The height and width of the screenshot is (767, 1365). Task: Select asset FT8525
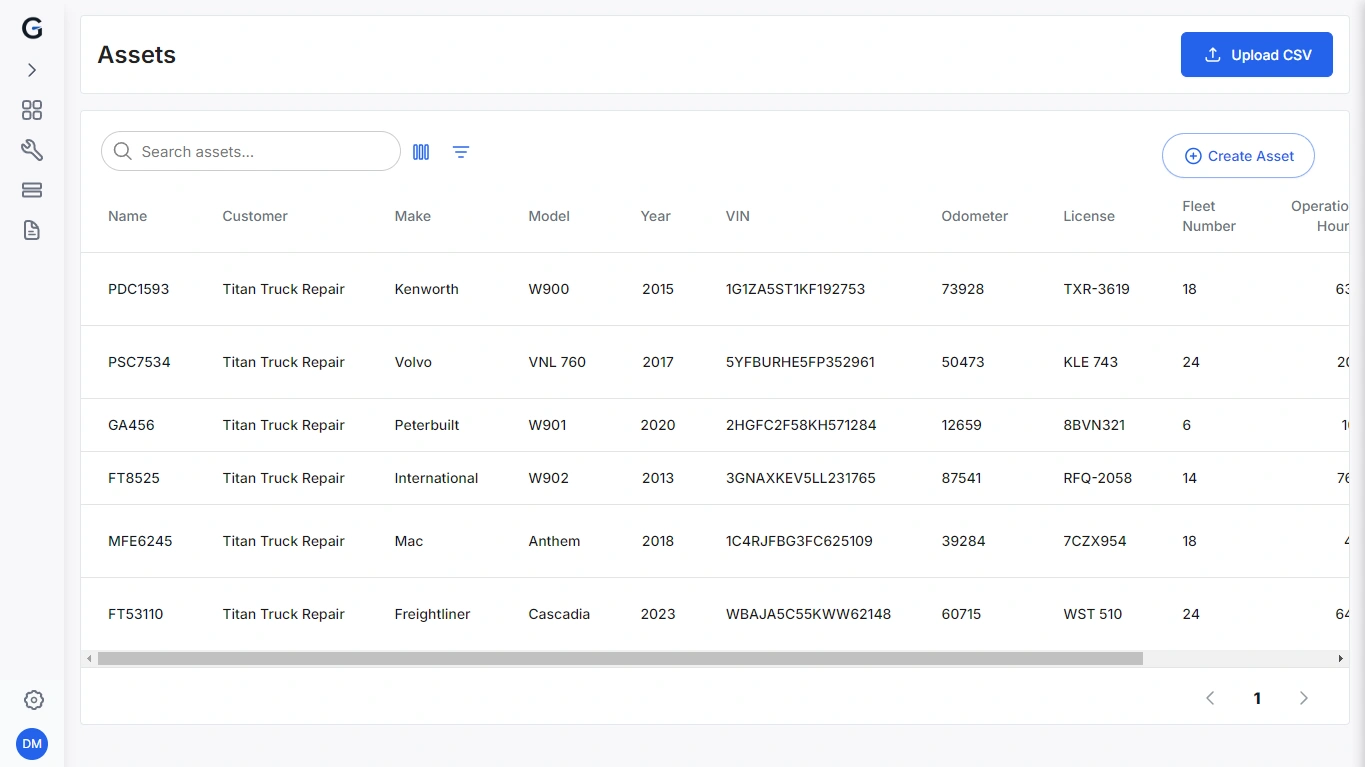click(134, 478)
